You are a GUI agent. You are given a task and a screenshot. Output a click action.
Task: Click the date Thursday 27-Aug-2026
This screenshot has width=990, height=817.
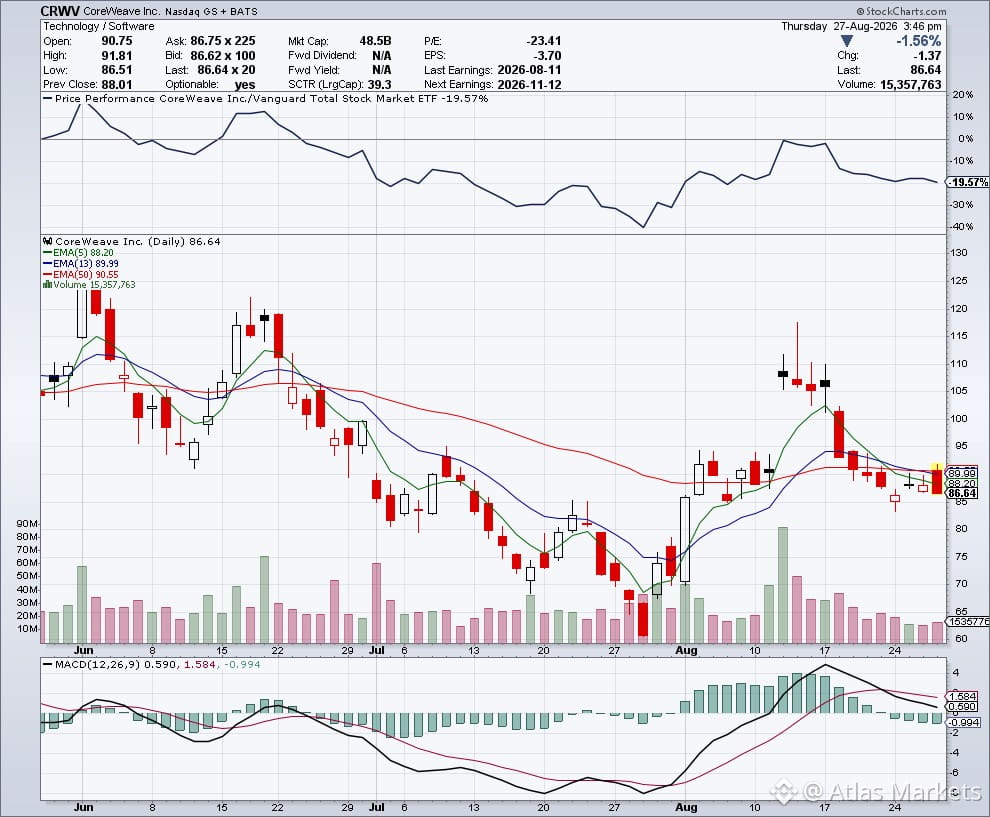(840, 26)
